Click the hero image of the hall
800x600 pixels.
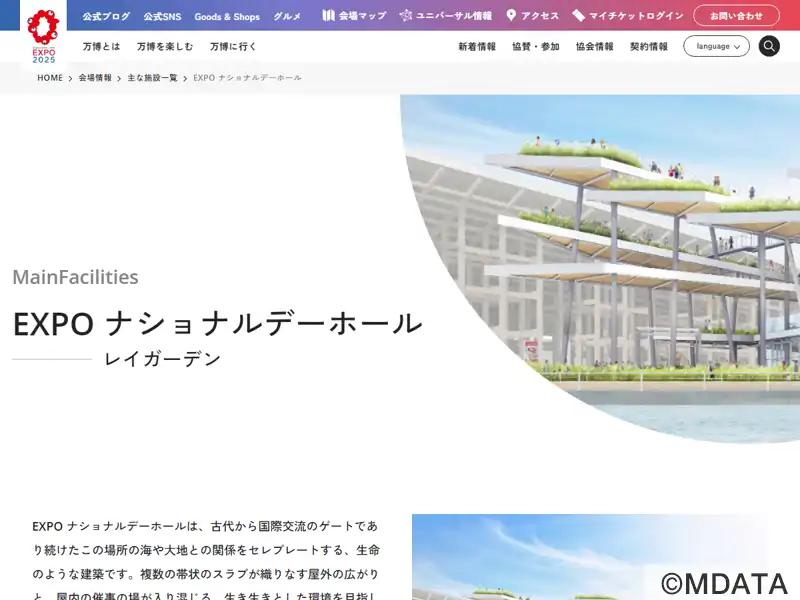point(600,269)
